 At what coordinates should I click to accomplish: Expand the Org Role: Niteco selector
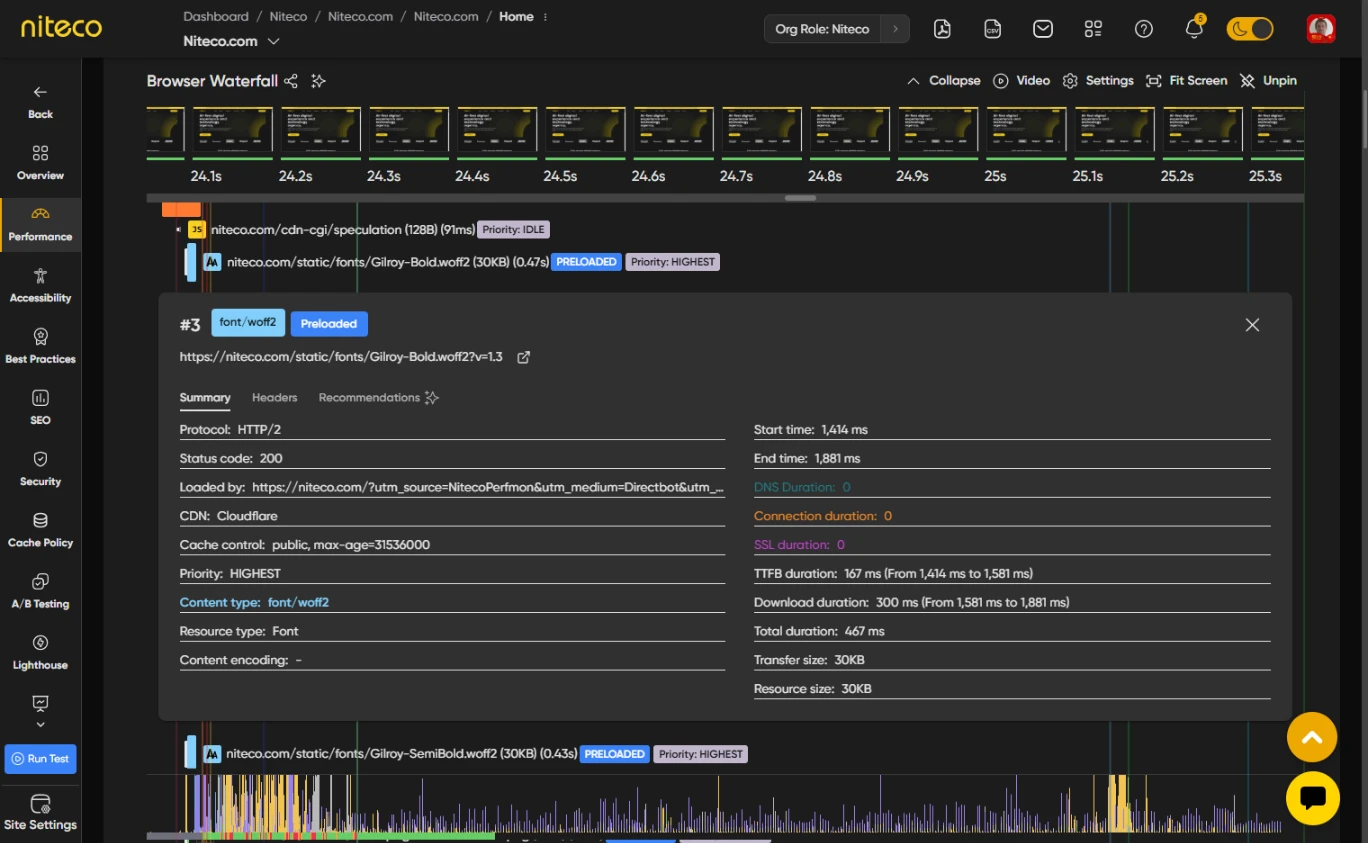coord(837,29)
